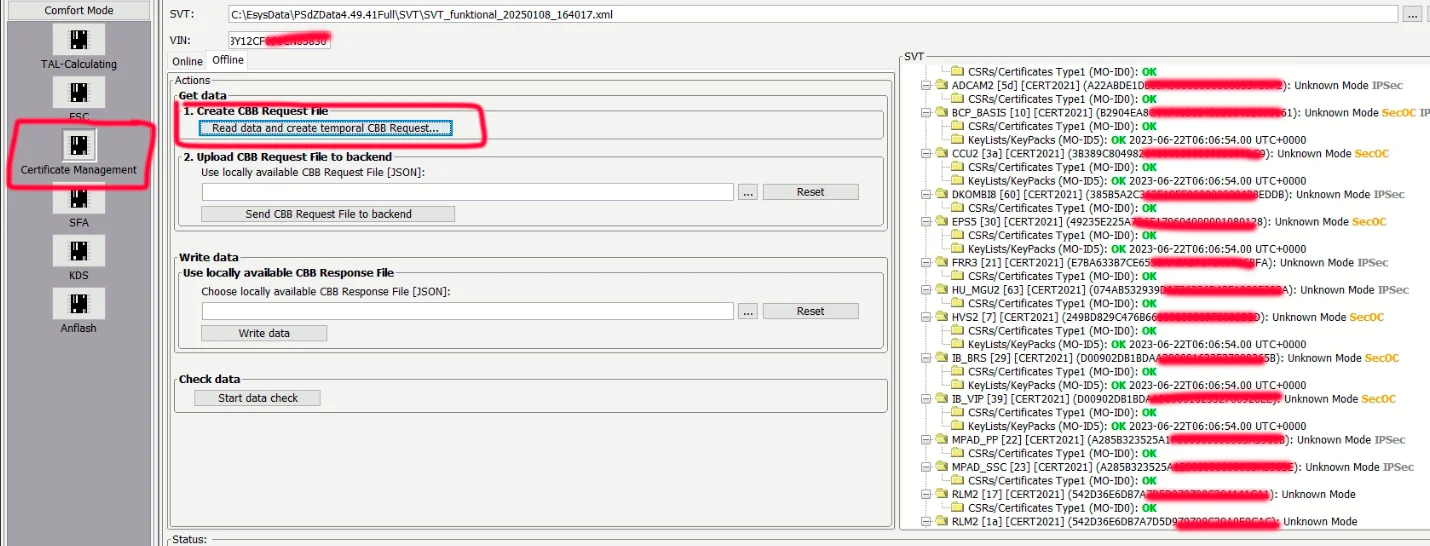Browse for a CBB Response File

point(748,311)
